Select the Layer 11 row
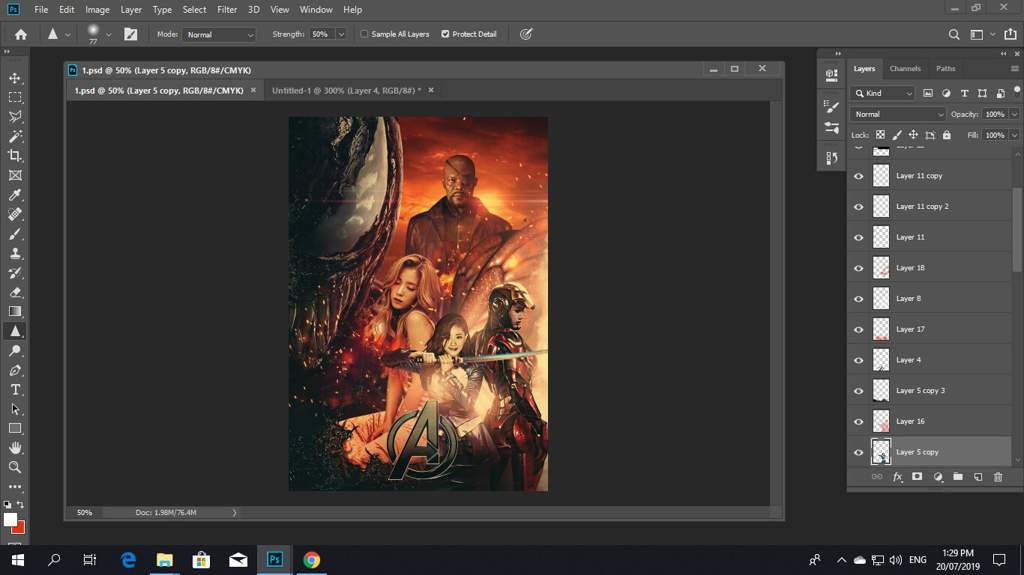Screen dimensions: 1024x575 pos(930,237)
